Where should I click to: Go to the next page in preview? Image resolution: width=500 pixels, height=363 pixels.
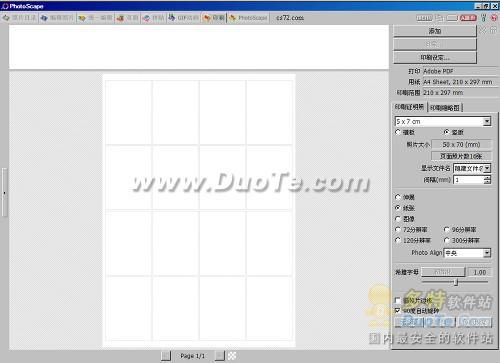pyautogui.click(x=220, y=356)
